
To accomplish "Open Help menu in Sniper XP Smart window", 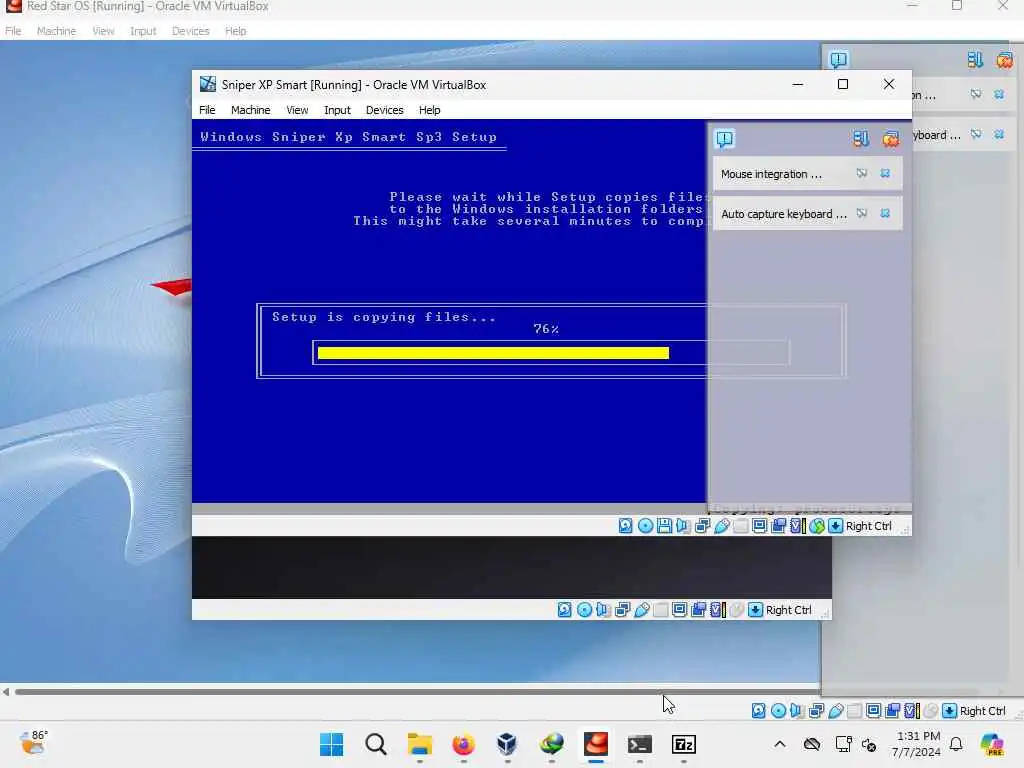I will [x=430, y=110].
